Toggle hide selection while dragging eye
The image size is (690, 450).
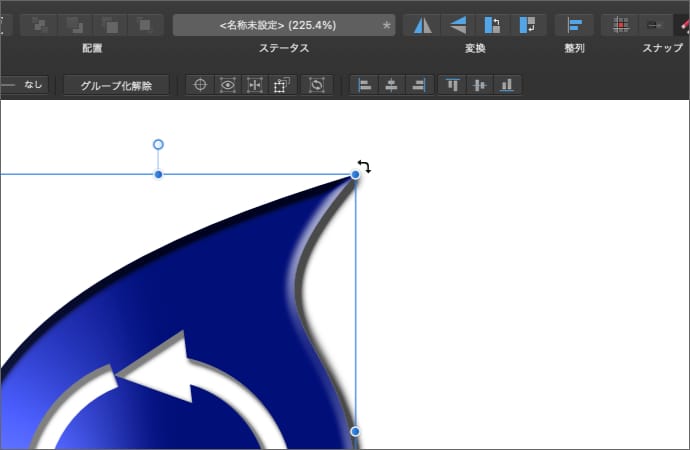pyautogui.click(x=228, y=86)
